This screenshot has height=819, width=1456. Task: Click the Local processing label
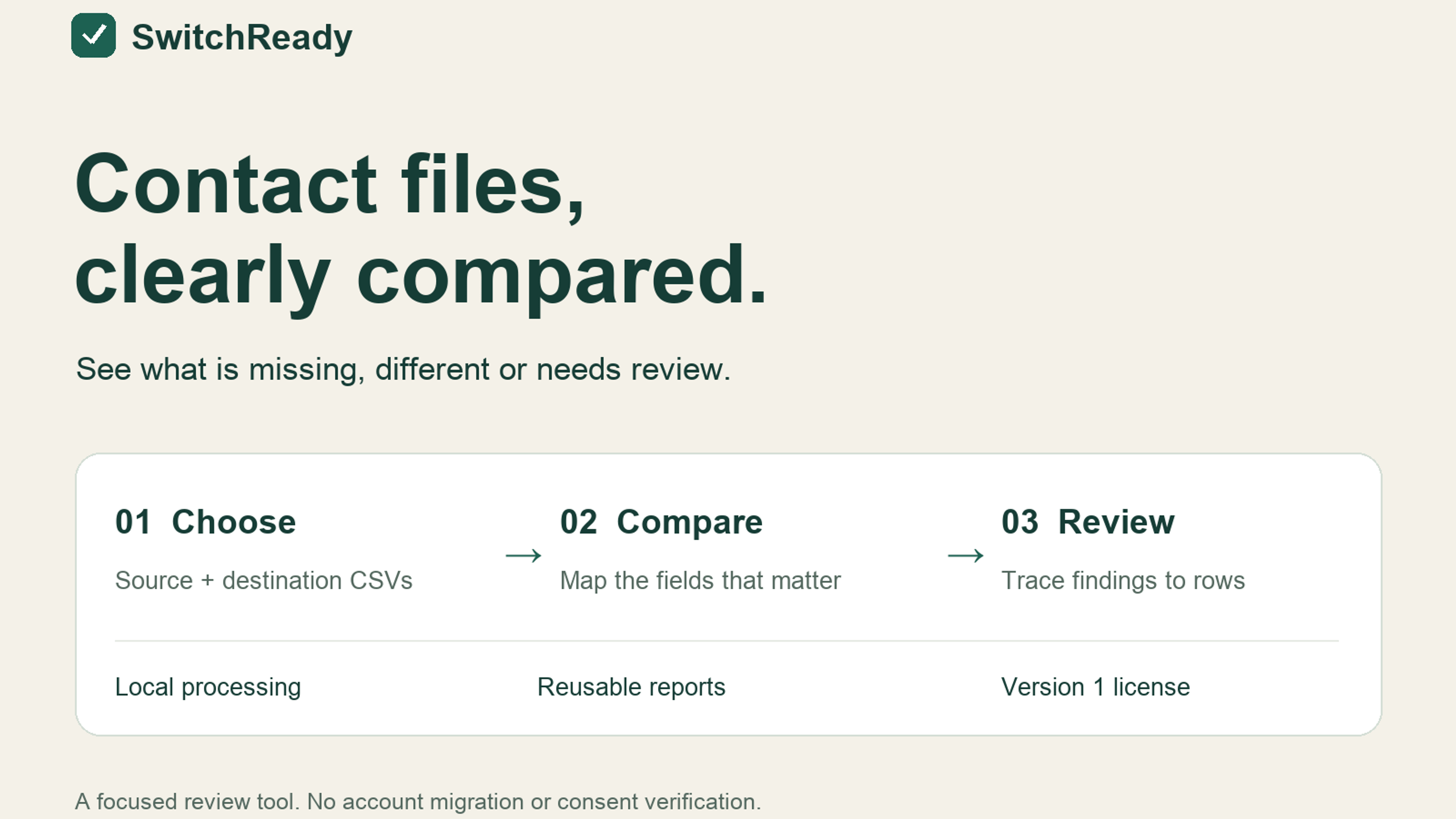click(208, 687)
